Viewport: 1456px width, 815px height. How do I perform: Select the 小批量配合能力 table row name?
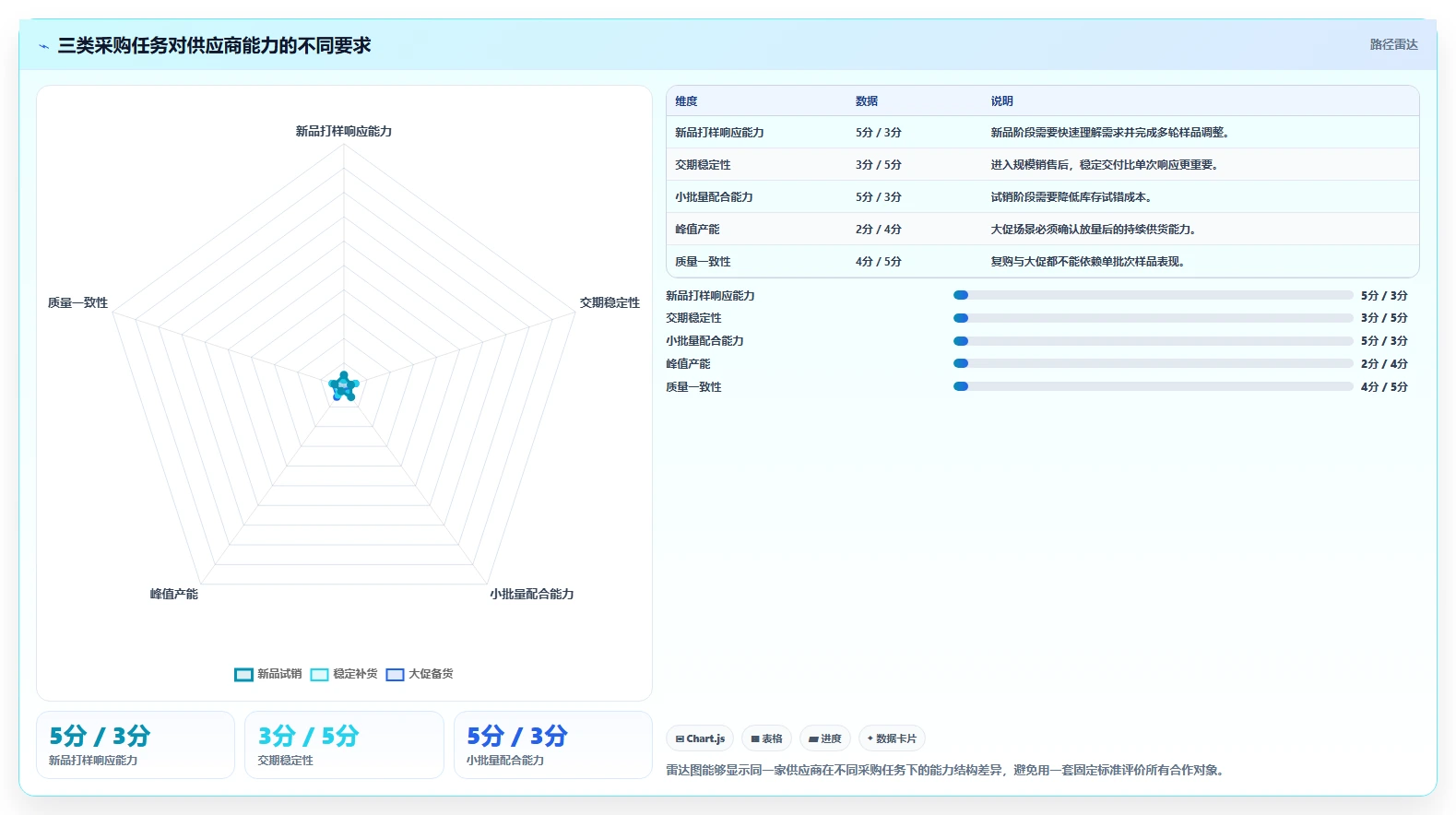point(714,197)
